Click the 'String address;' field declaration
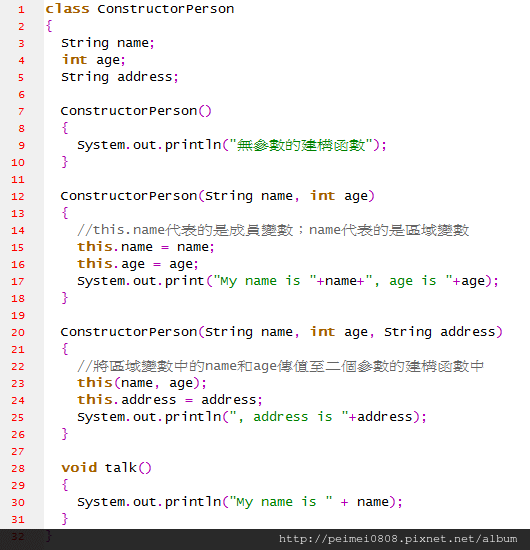 pos(120,77)
